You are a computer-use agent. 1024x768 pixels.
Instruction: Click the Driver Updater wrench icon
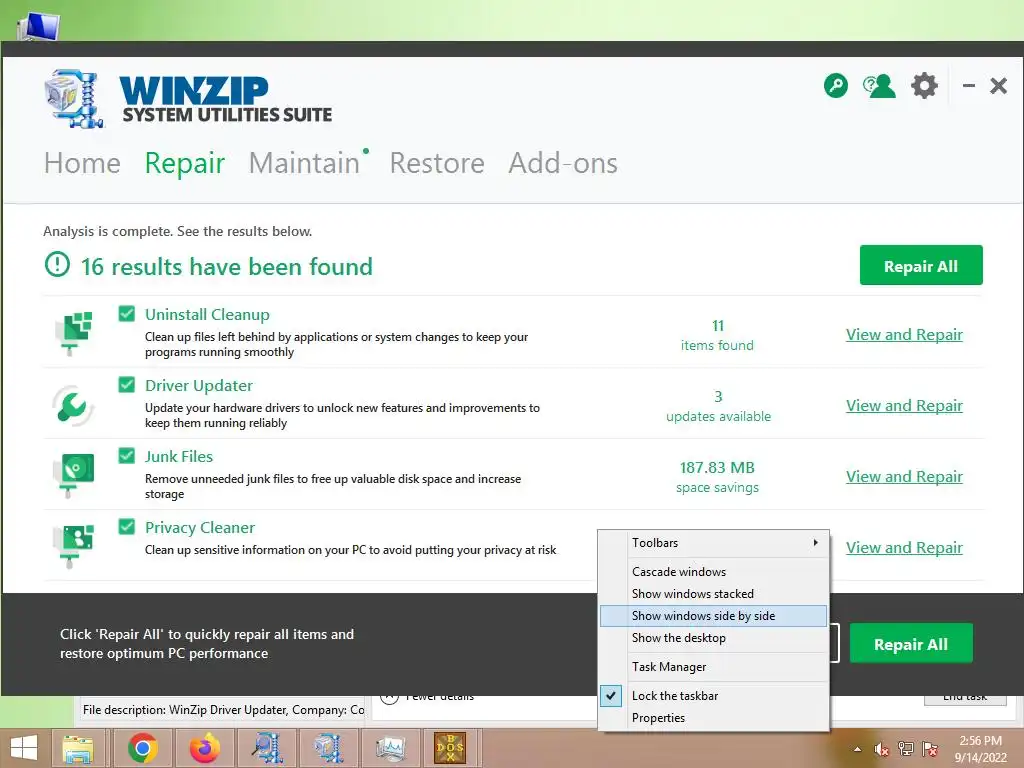coord(72,406)
